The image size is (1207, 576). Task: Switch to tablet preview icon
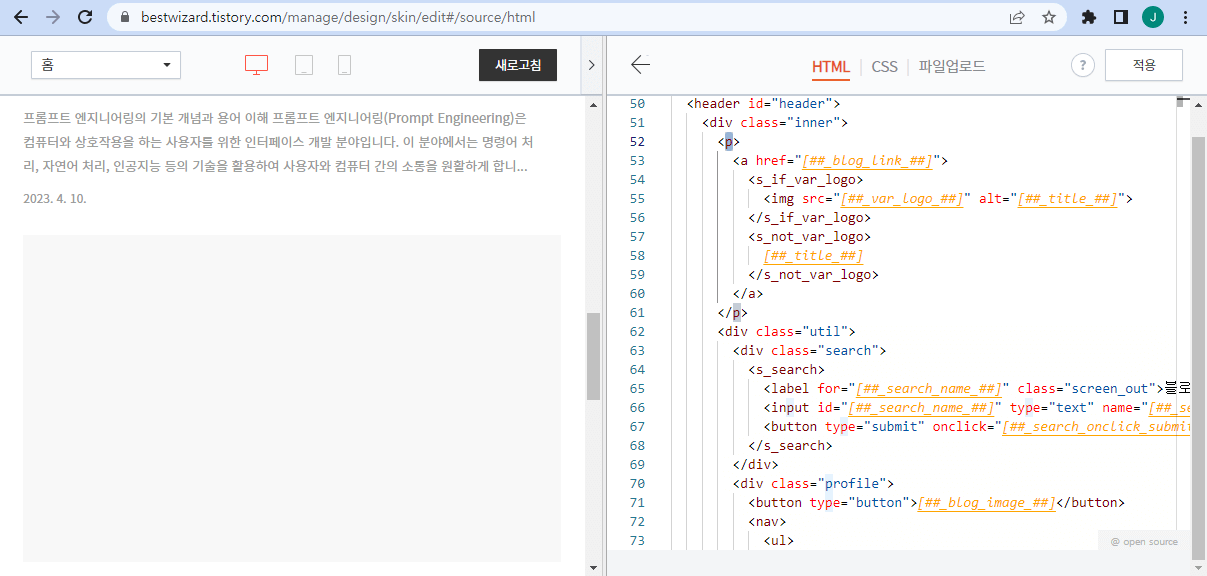coord(303,64)
